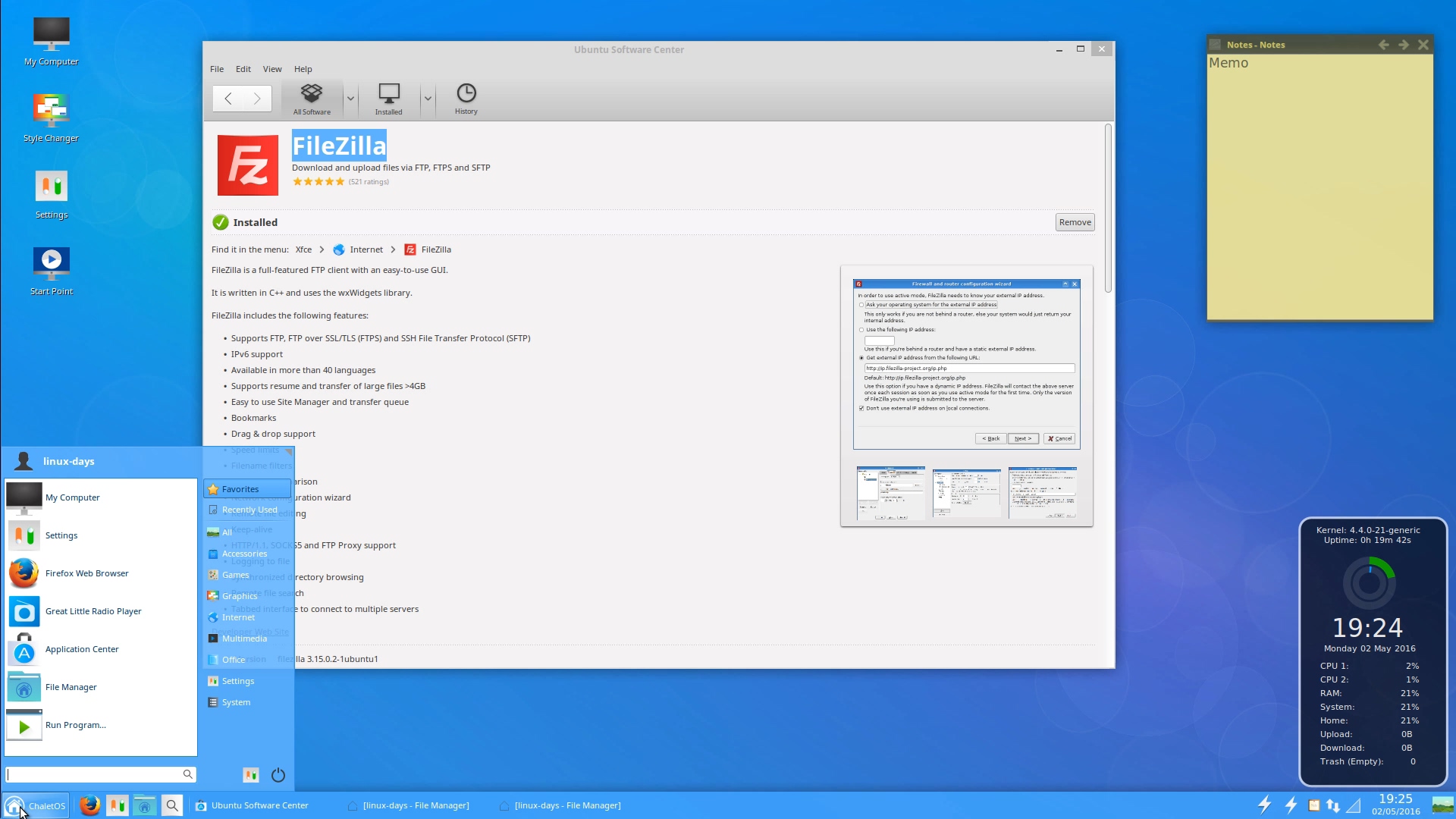
Task: Click the Memo text in Notes
Action: click(x=1228, y=63)
